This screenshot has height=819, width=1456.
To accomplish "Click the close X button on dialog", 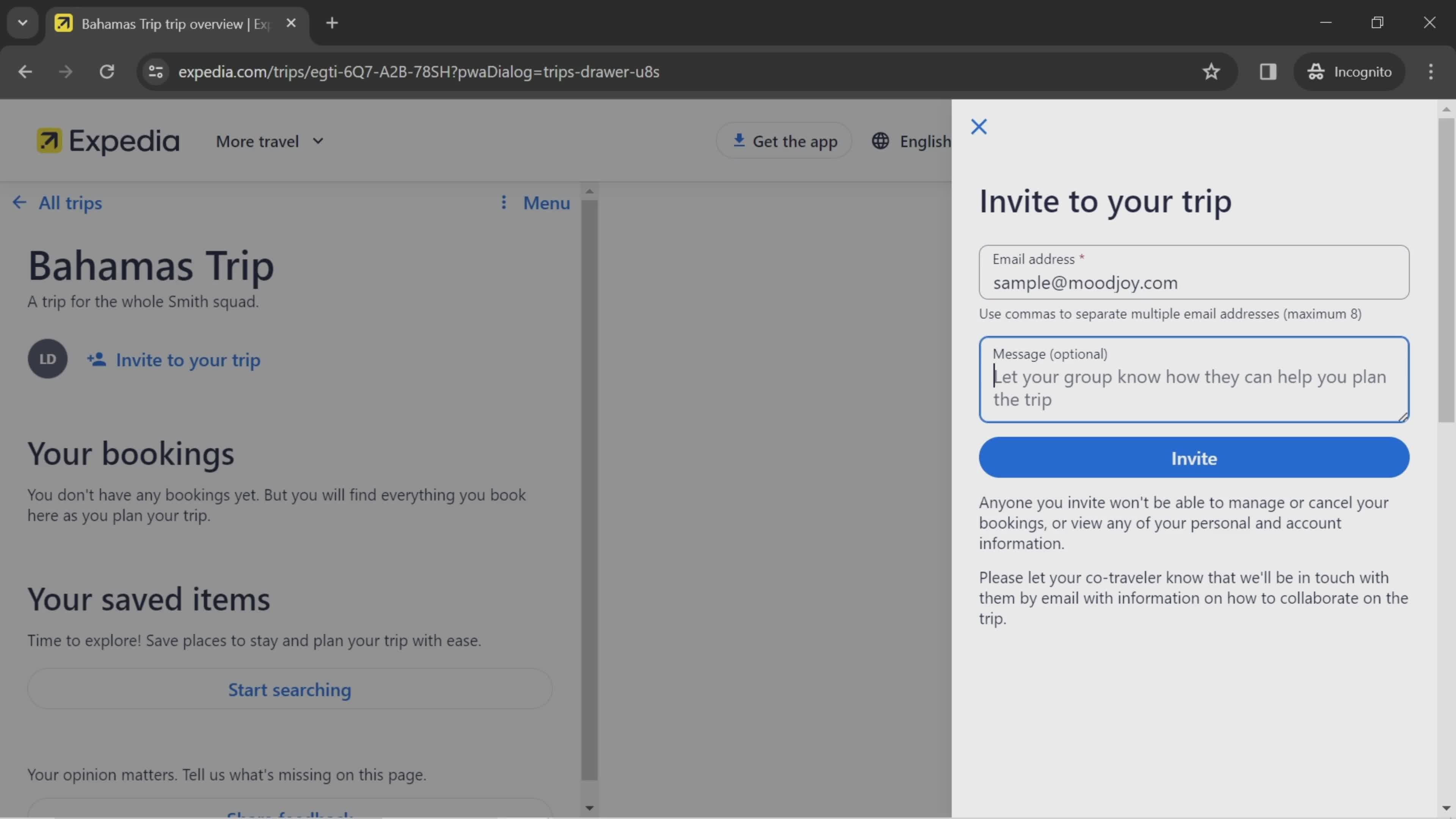I will pyautogui.click(x=978, y=126).
